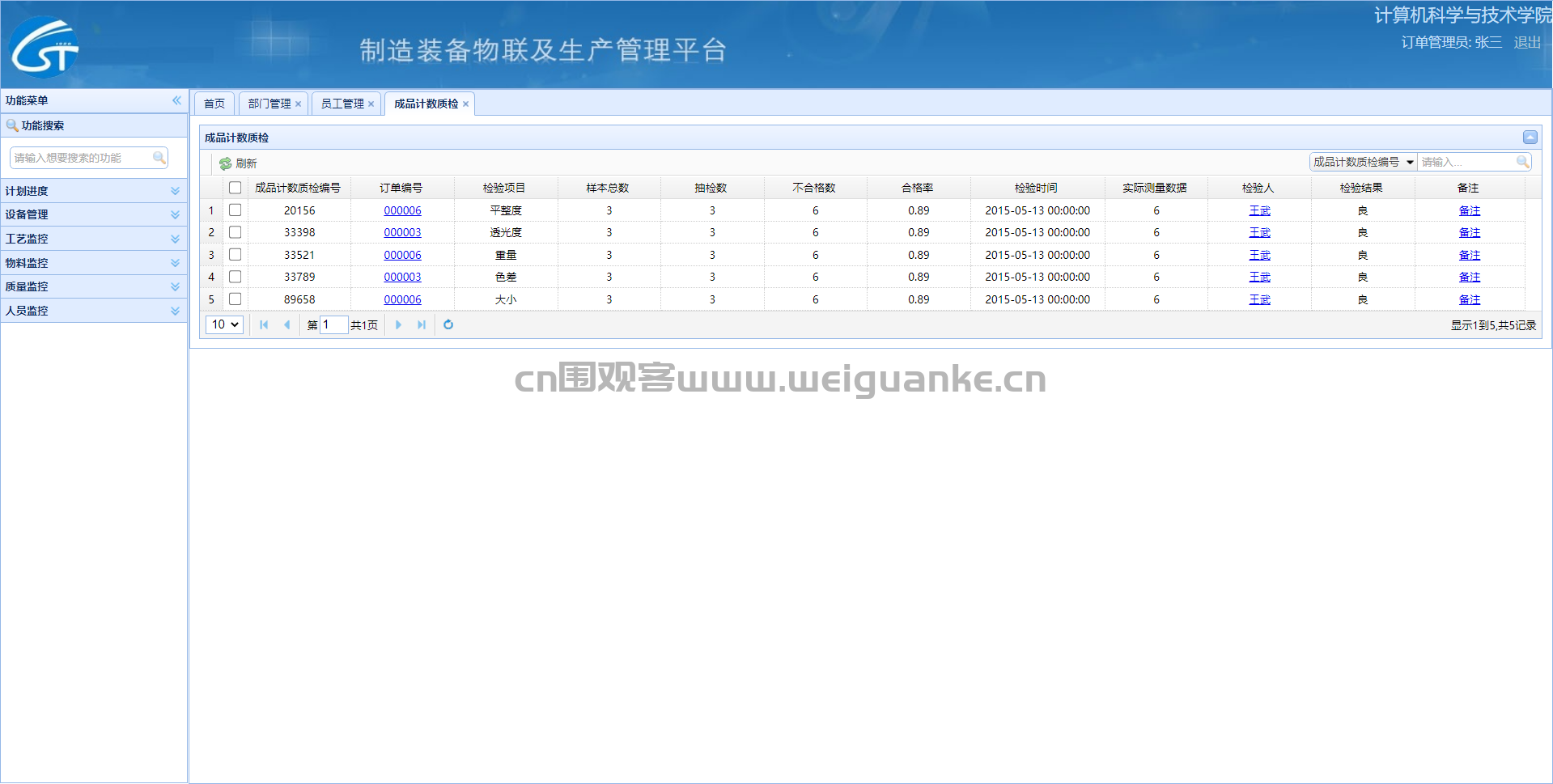This screenshot has height=784, width=1553.
Task: Go to the last page of the grid
Action: click(421, 324)
